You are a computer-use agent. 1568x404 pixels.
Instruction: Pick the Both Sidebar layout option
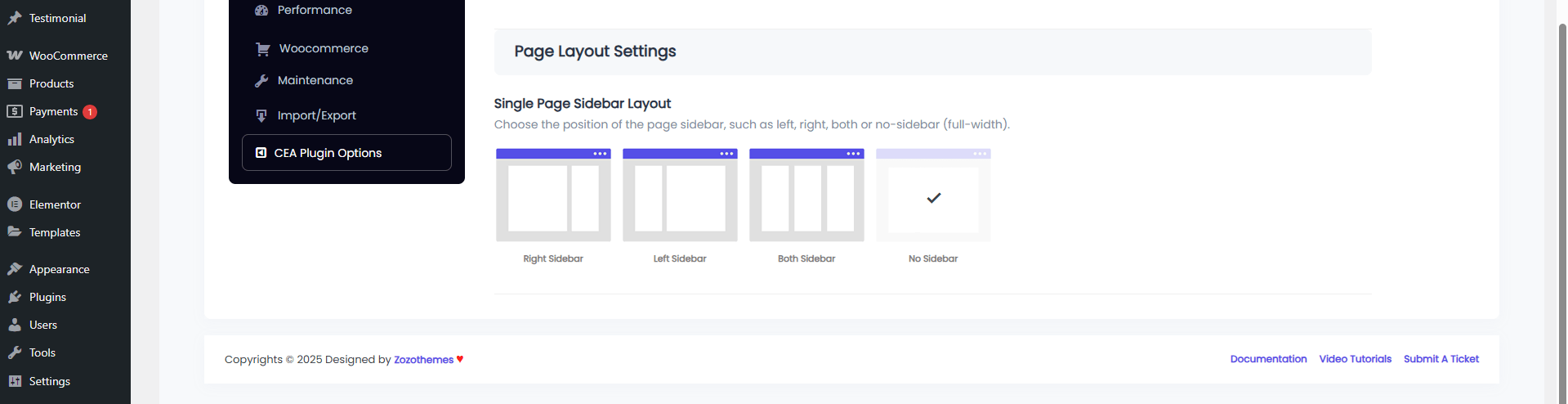[x=806, y=195]
